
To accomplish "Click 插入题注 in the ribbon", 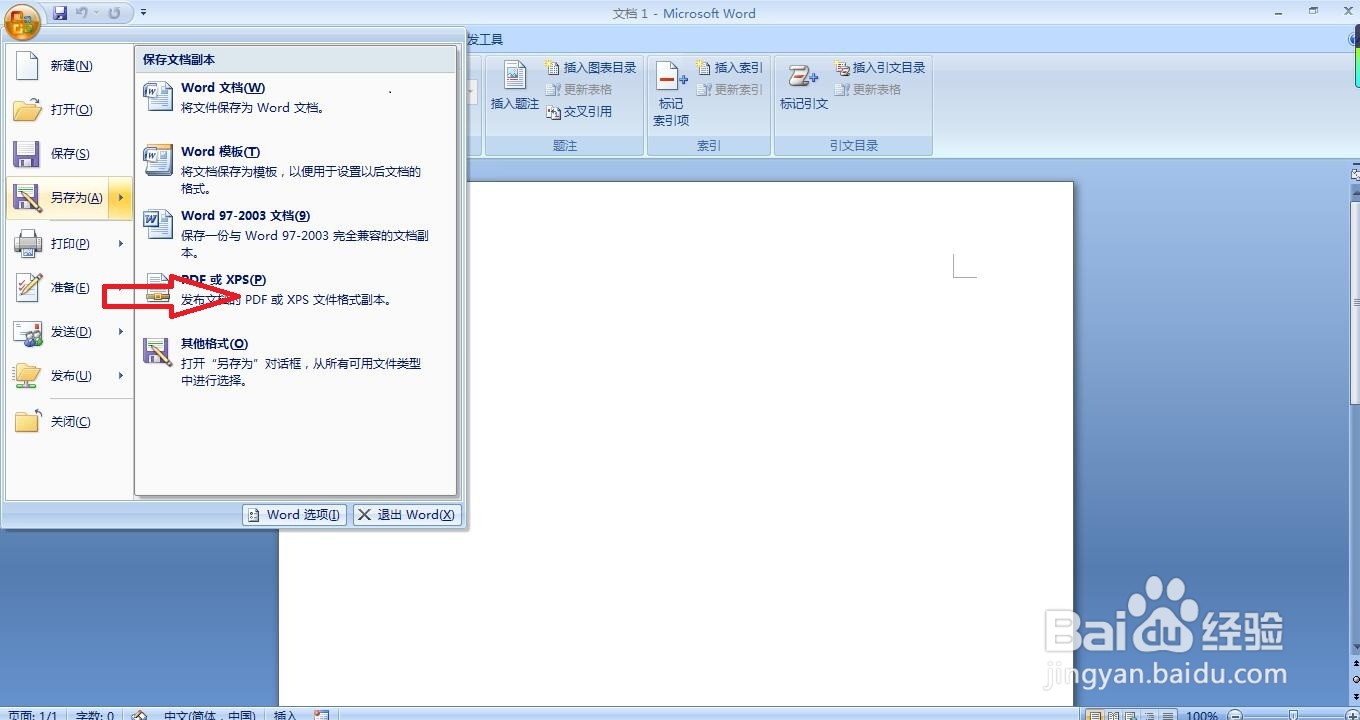I will 514,88.
